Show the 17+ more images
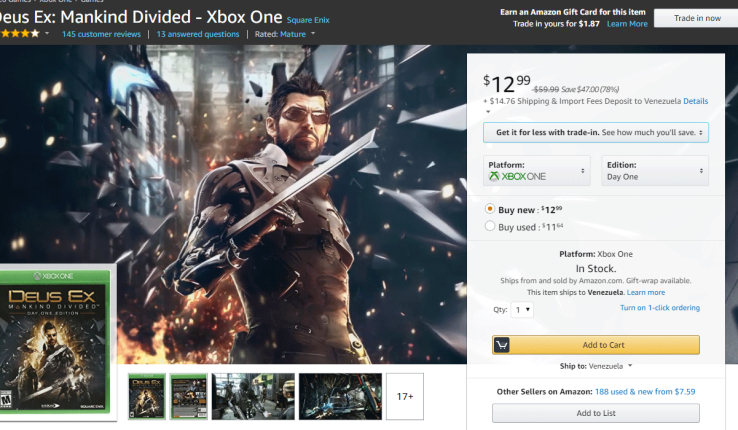 point(405,396)
